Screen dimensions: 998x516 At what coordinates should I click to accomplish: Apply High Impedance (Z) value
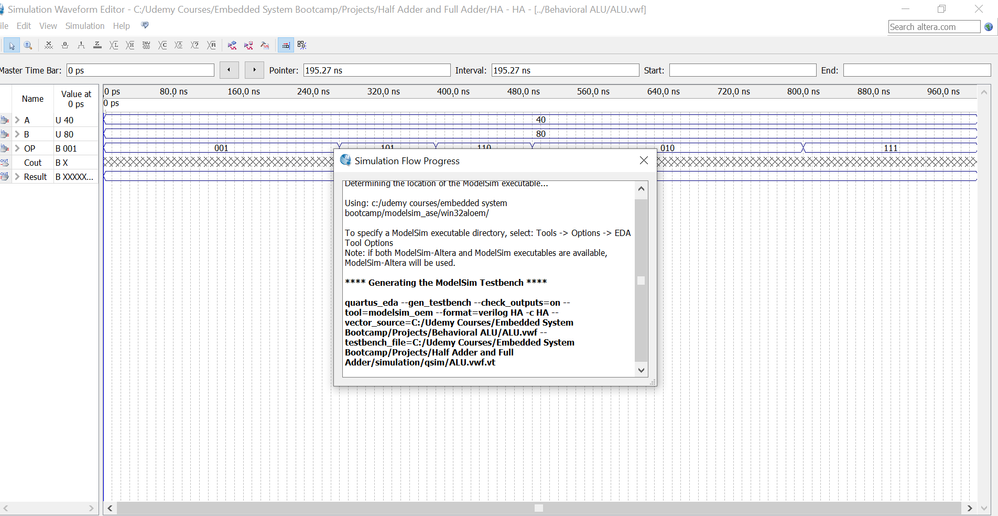click(97, 45)
